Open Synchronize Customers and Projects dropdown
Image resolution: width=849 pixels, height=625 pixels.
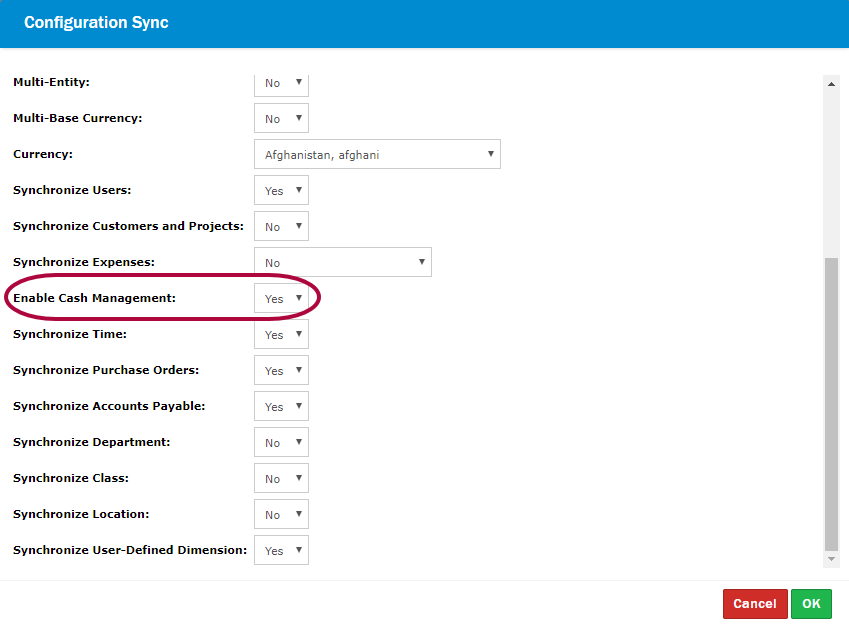click(x=281, y=227)
